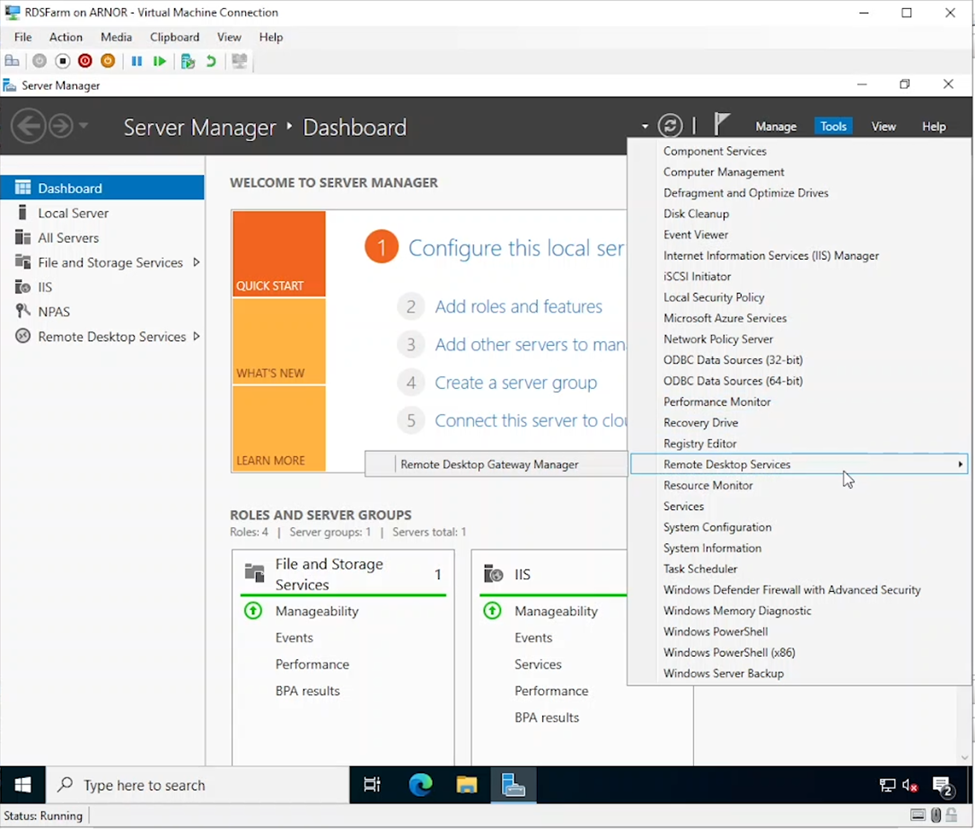The height and width of the screenshot is (829, 975).
Task: Open the notification center showing 2 alerts
Action: click(x=941, y=786)
